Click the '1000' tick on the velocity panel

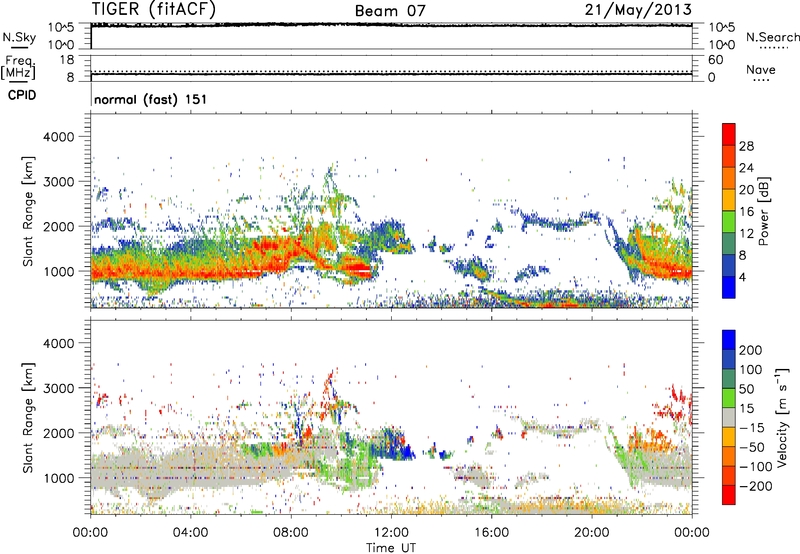pyautogui.click(x=58, y=478)
